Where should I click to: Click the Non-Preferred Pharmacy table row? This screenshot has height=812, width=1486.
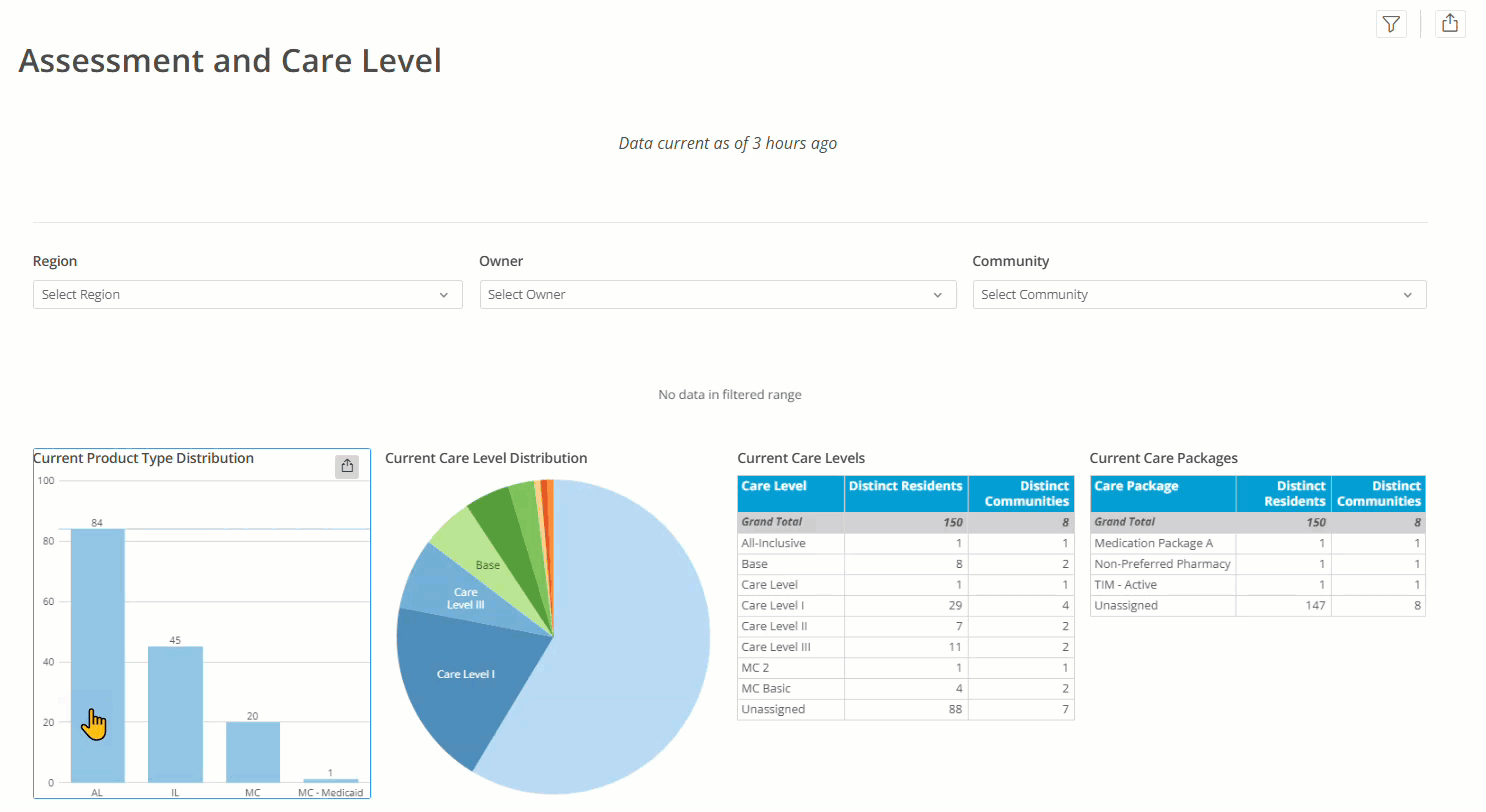click(1257, 564)
